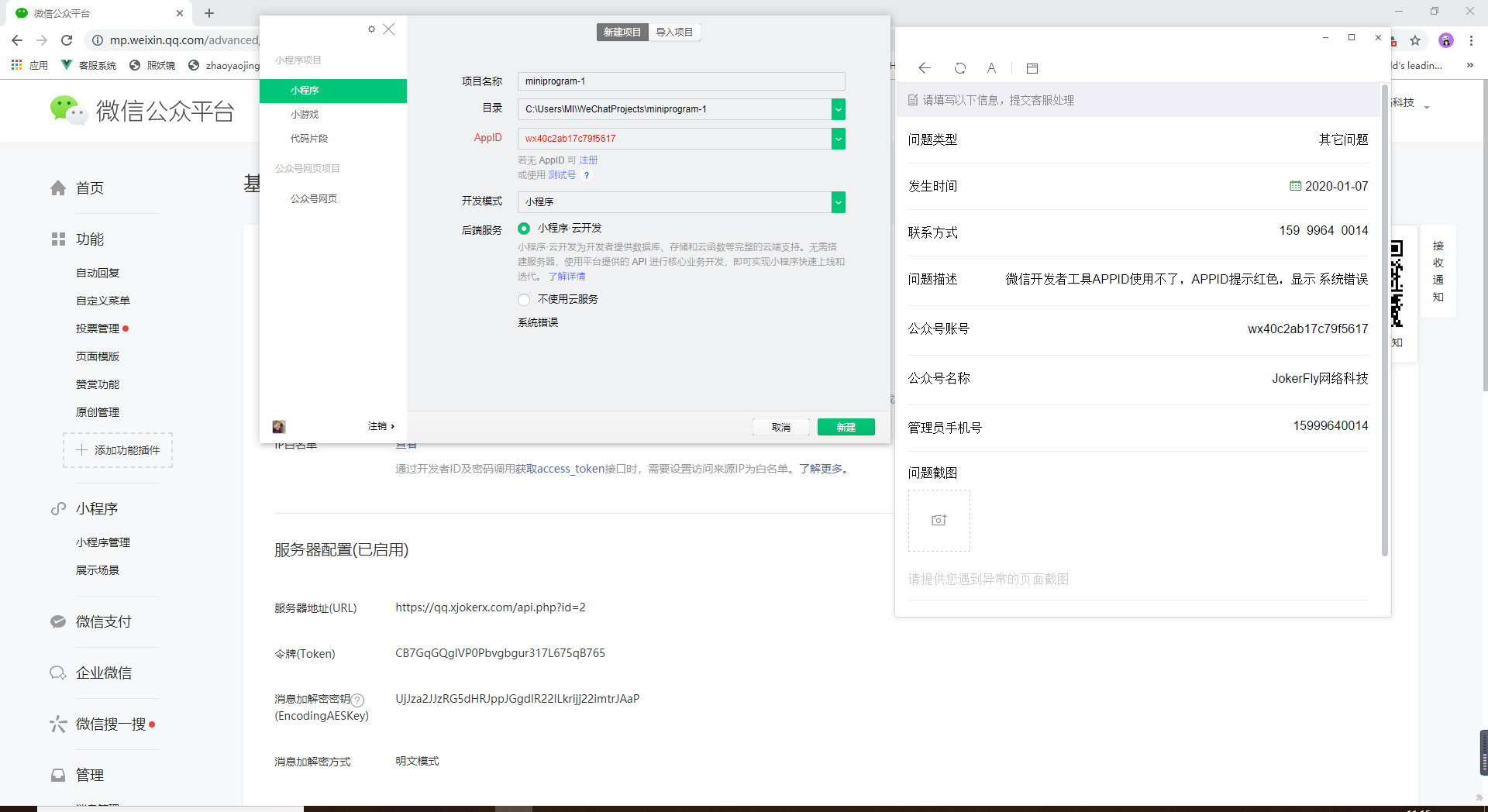Open the Chrome profile avatar
Image resolution: width=1488 pixels, height=812 pixels.
[x=1445, y=40]
